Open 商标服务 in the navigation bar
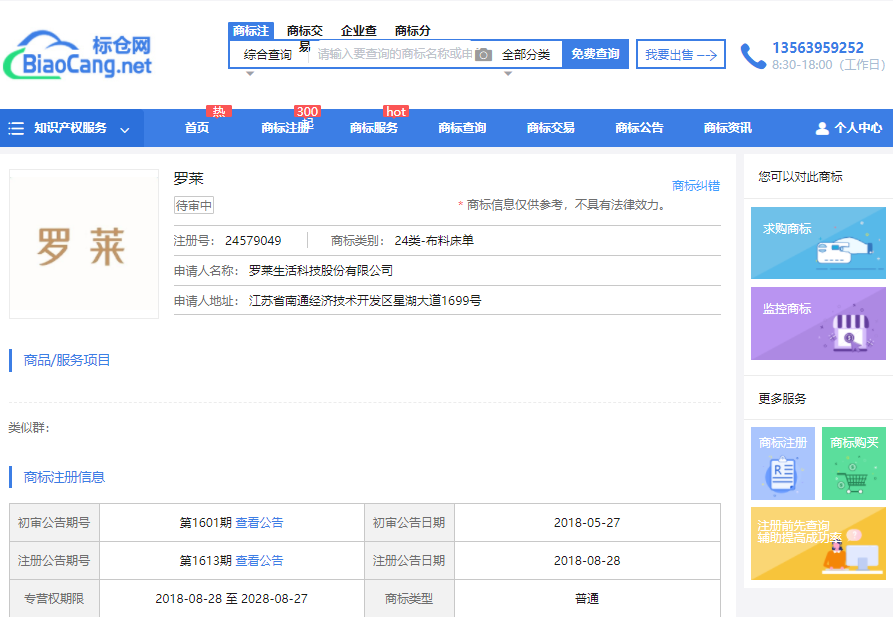 pos(374,128)
